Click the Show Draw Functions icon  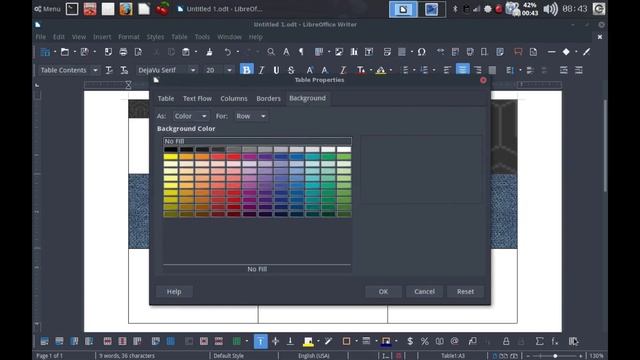coord(587,52)
